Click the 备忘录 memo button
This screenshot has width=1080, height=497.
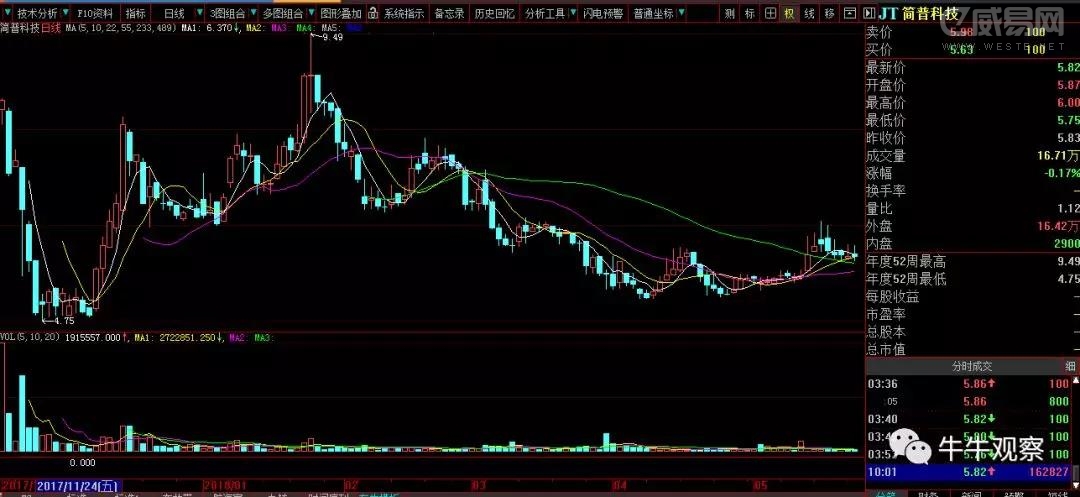pyautogui.click(x=448, y=14)
